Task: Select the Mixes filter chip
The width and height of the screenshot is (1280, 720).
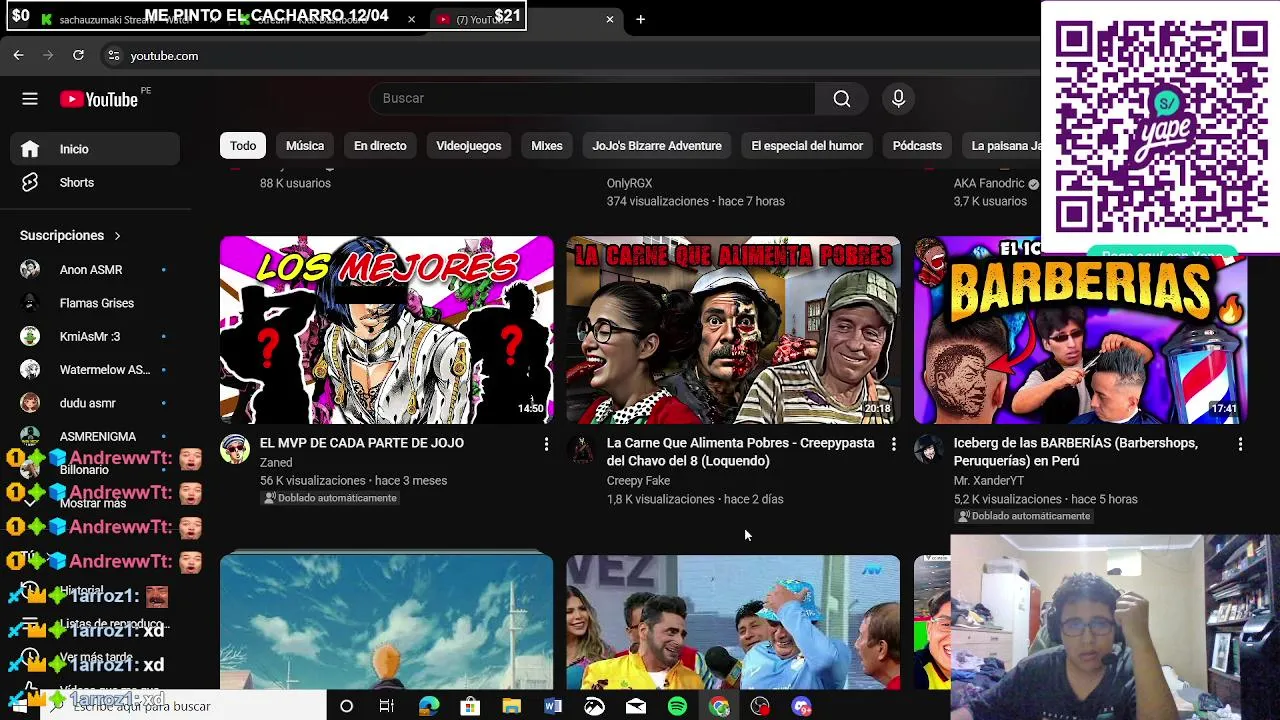Action: pos(547,146)
